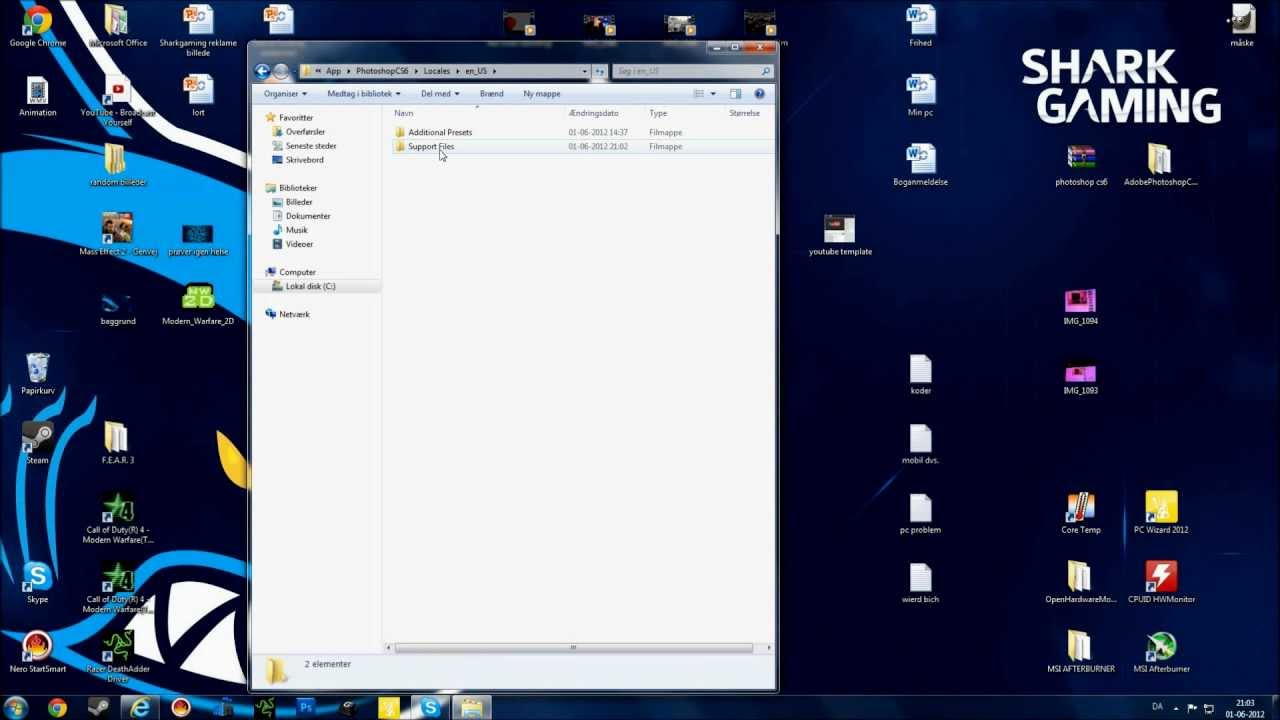
Task: Open the Videoer library
Action: (299, 244)
